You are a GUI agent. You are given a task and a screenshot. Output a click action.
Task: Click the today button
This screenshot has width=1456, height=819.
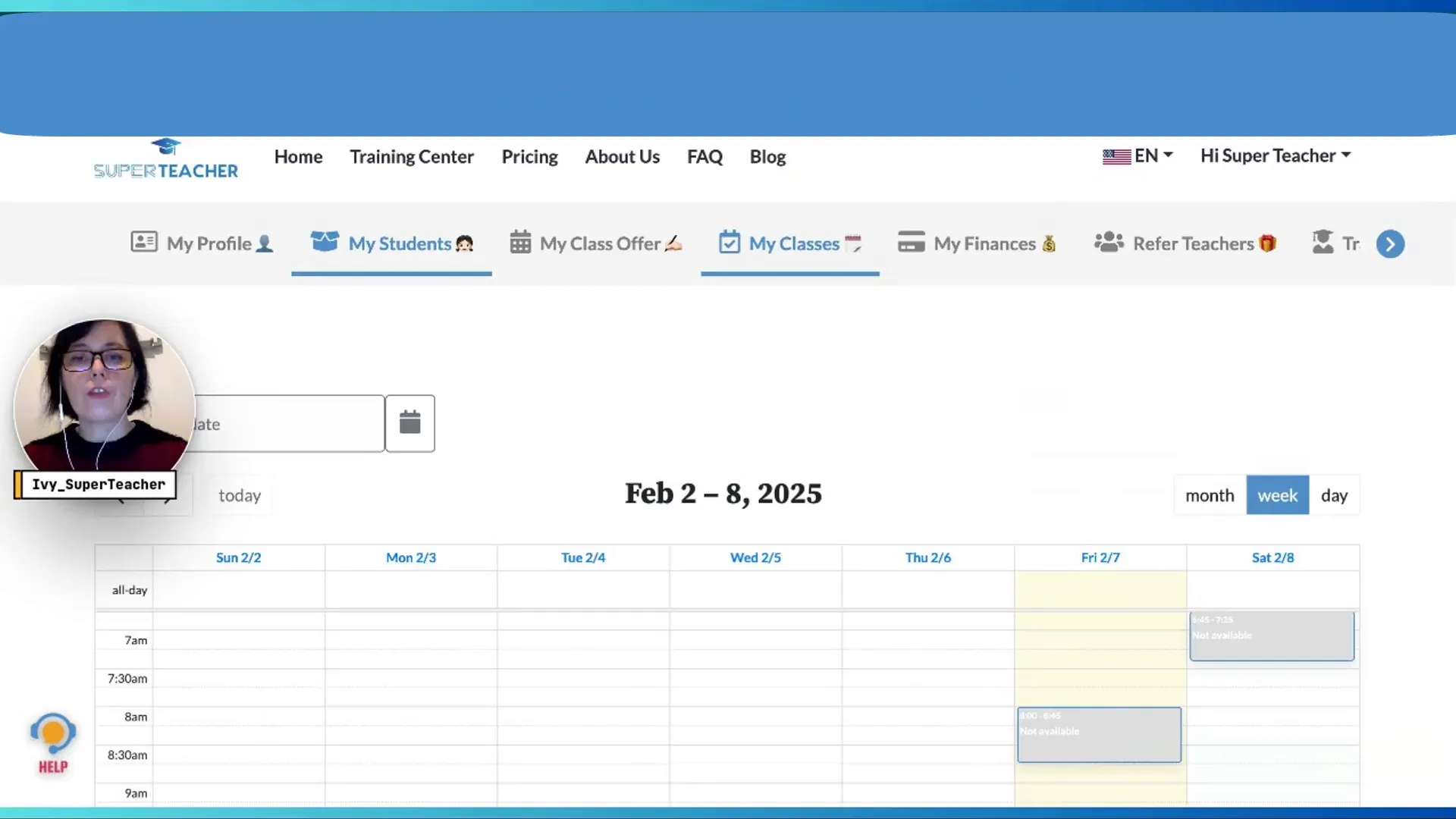(x=240, y=495)
